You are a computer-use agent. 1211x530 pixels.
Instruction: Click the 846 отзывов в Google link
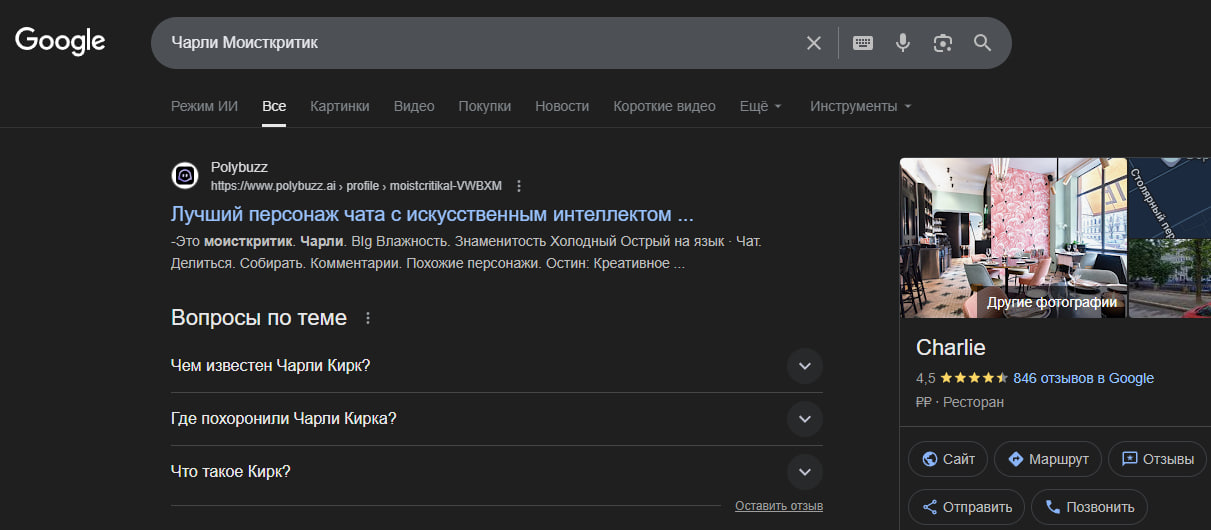point(1083,378)
